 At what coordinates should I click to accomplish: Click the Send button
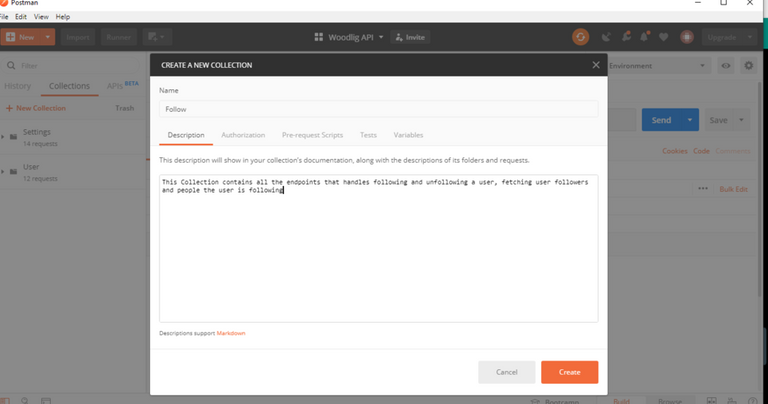(x=661, y=120)
